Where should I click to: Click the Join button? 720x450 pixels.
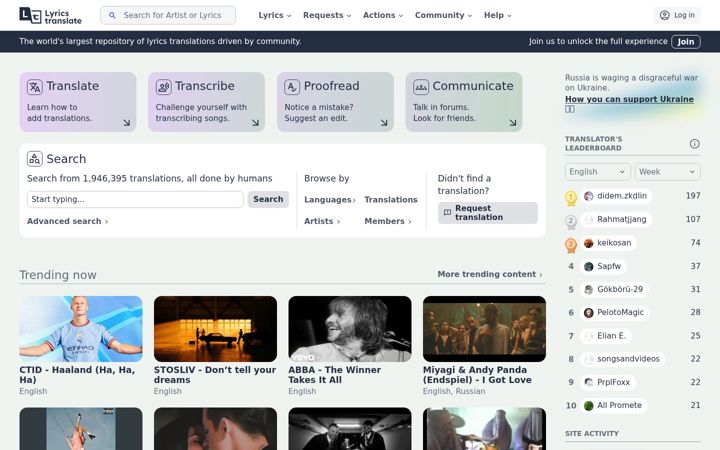click(x=686, y=42)
